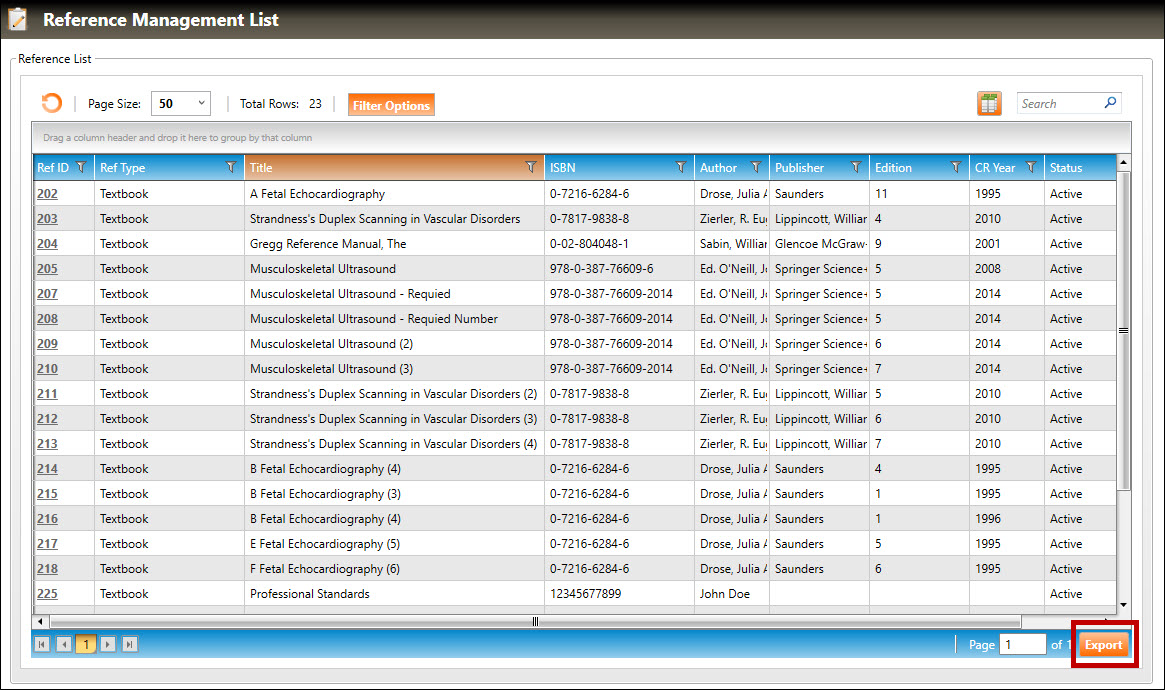This screenshot has width=1165, height=690.
Task: Click the magnifier icon in Search box
Action: pyautogui.click(x=1110, y=103)
